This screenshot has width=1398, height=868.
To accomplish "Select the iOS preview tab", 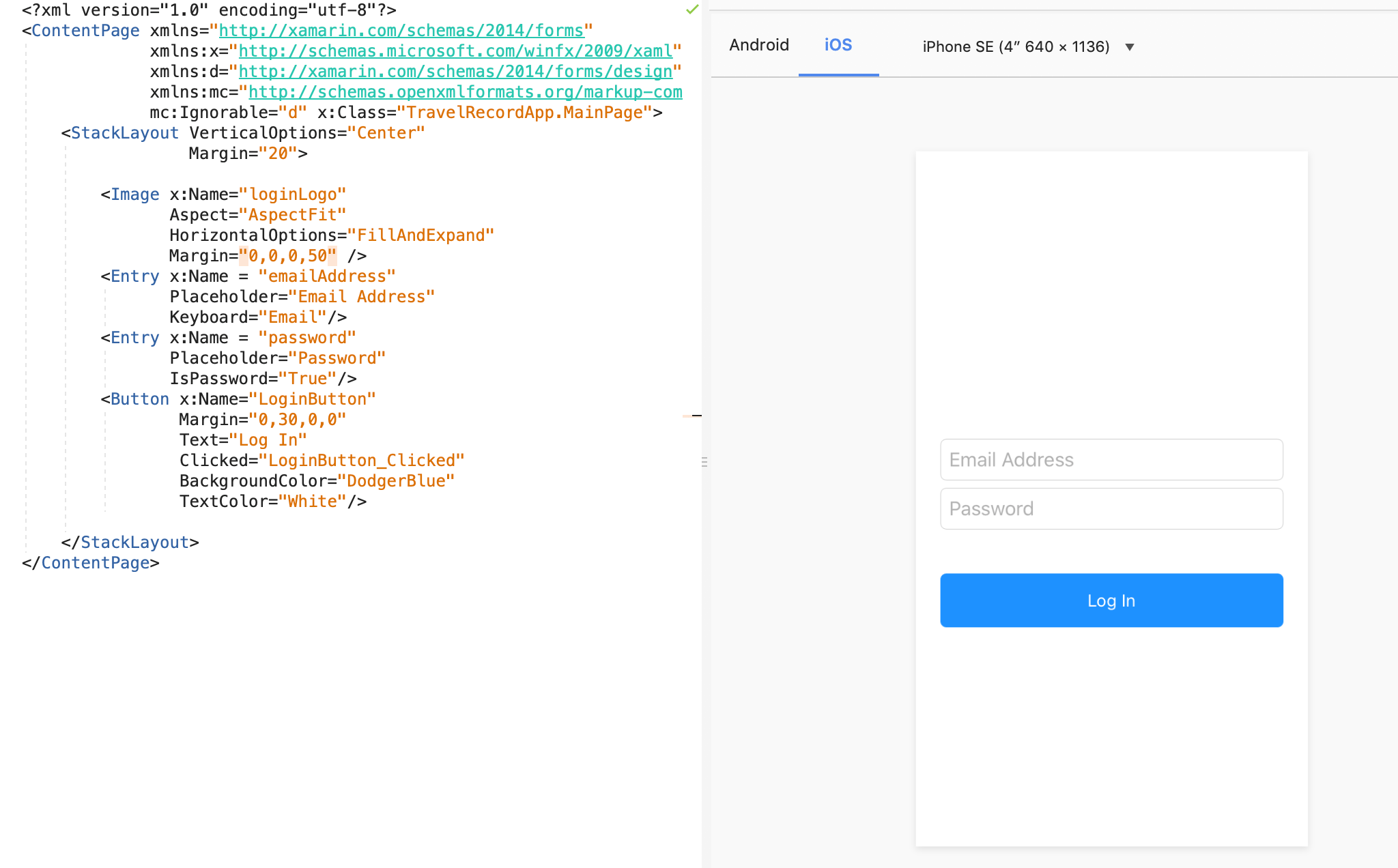I will pyautogui.click(x=838, y=45).
